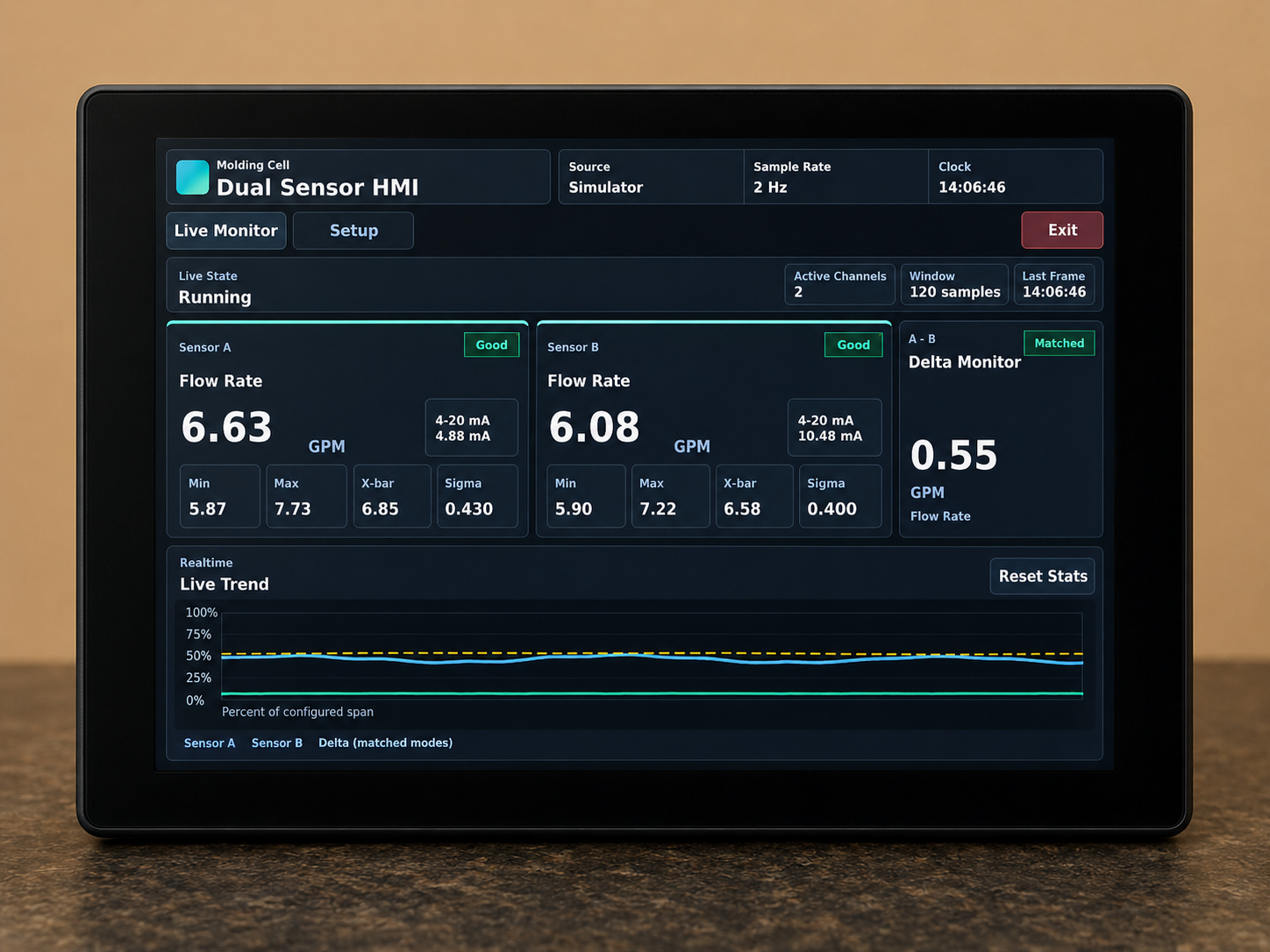Click Sensor B Min 5.90 tile

click(586, 496)
